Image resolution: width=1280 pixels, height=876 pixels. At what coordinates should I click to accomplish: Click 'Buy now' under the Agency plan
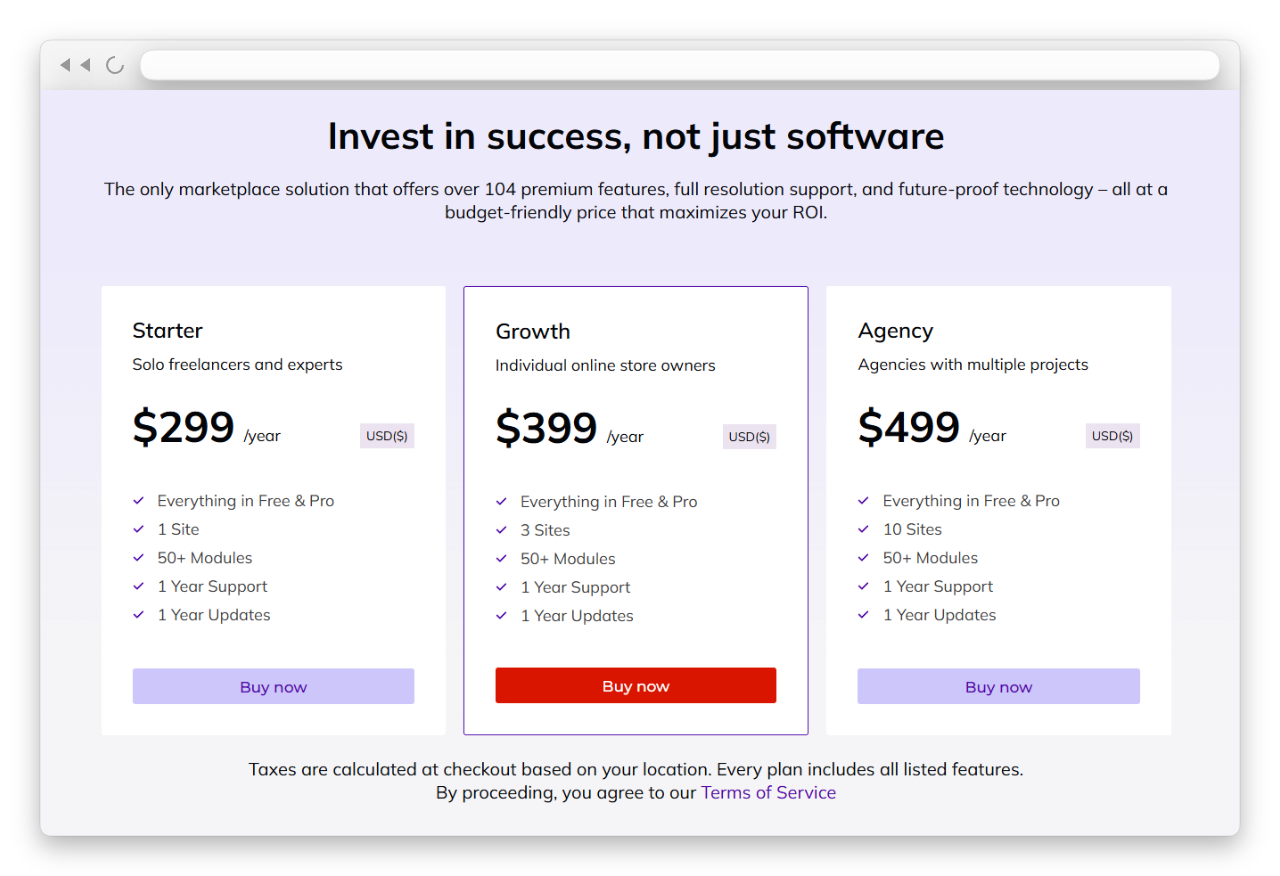[x=998, y=686]
